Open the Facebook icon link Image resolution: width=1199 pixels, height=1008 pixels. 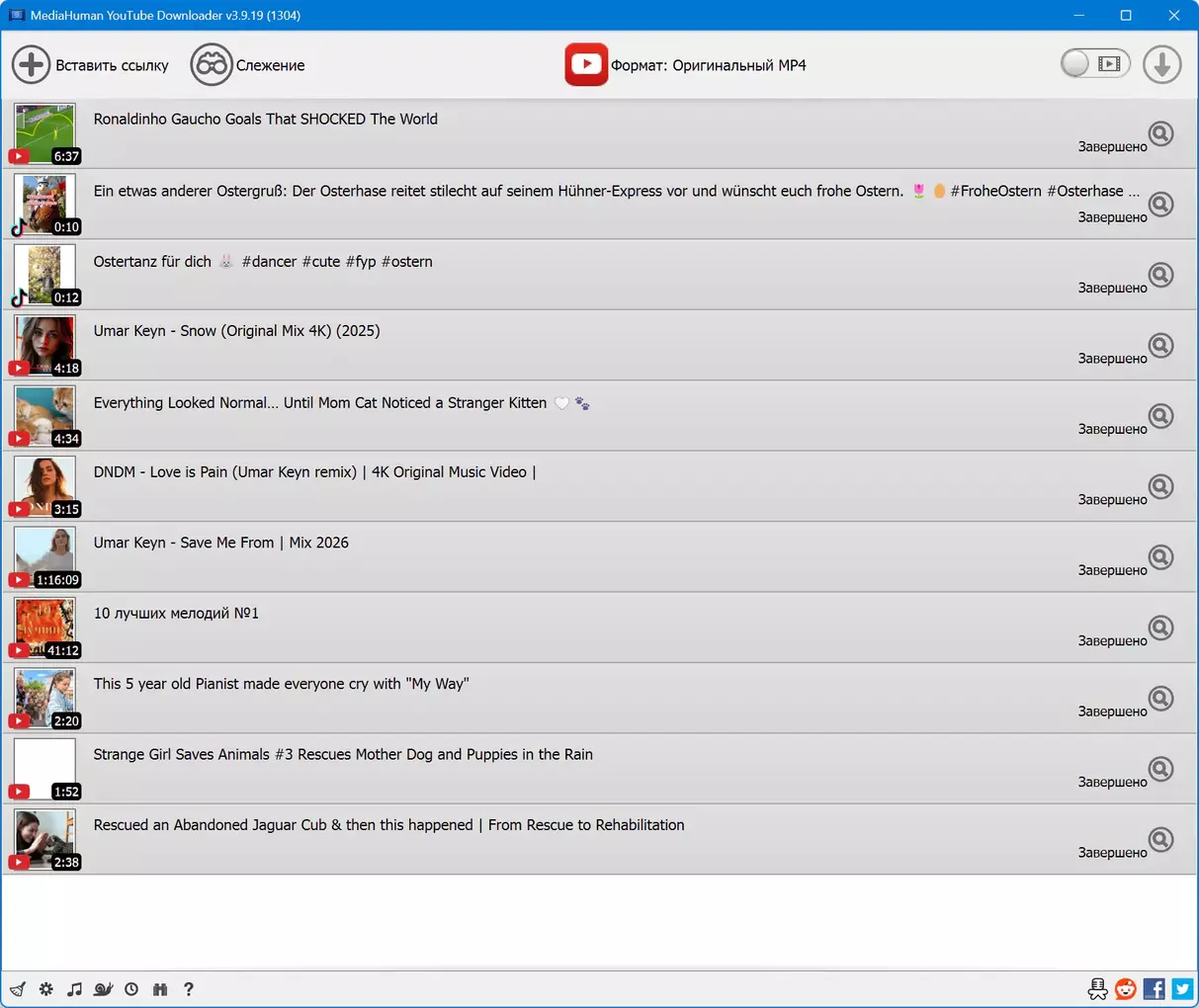tap(1154, 989)
